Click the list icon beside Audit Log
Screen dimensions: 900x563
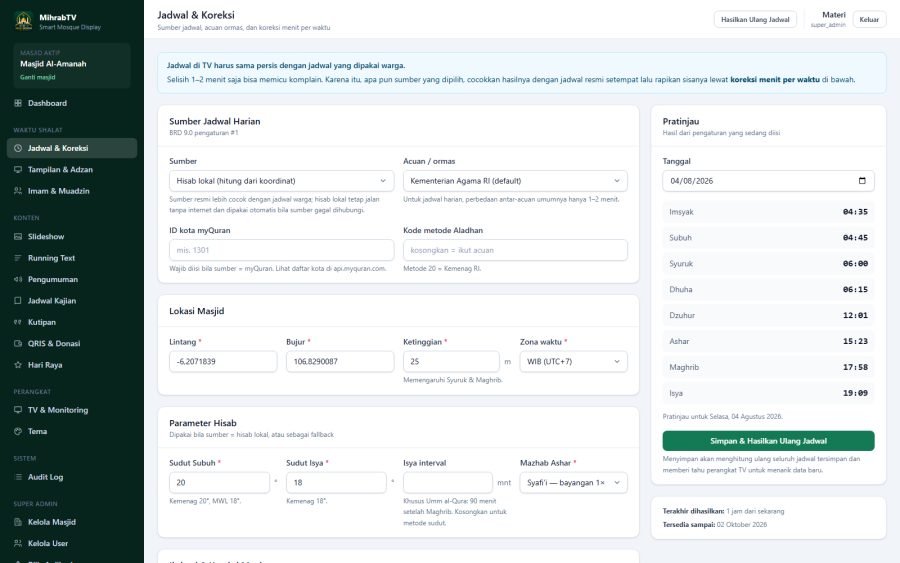pyautogui.click(x=18, y=477)
